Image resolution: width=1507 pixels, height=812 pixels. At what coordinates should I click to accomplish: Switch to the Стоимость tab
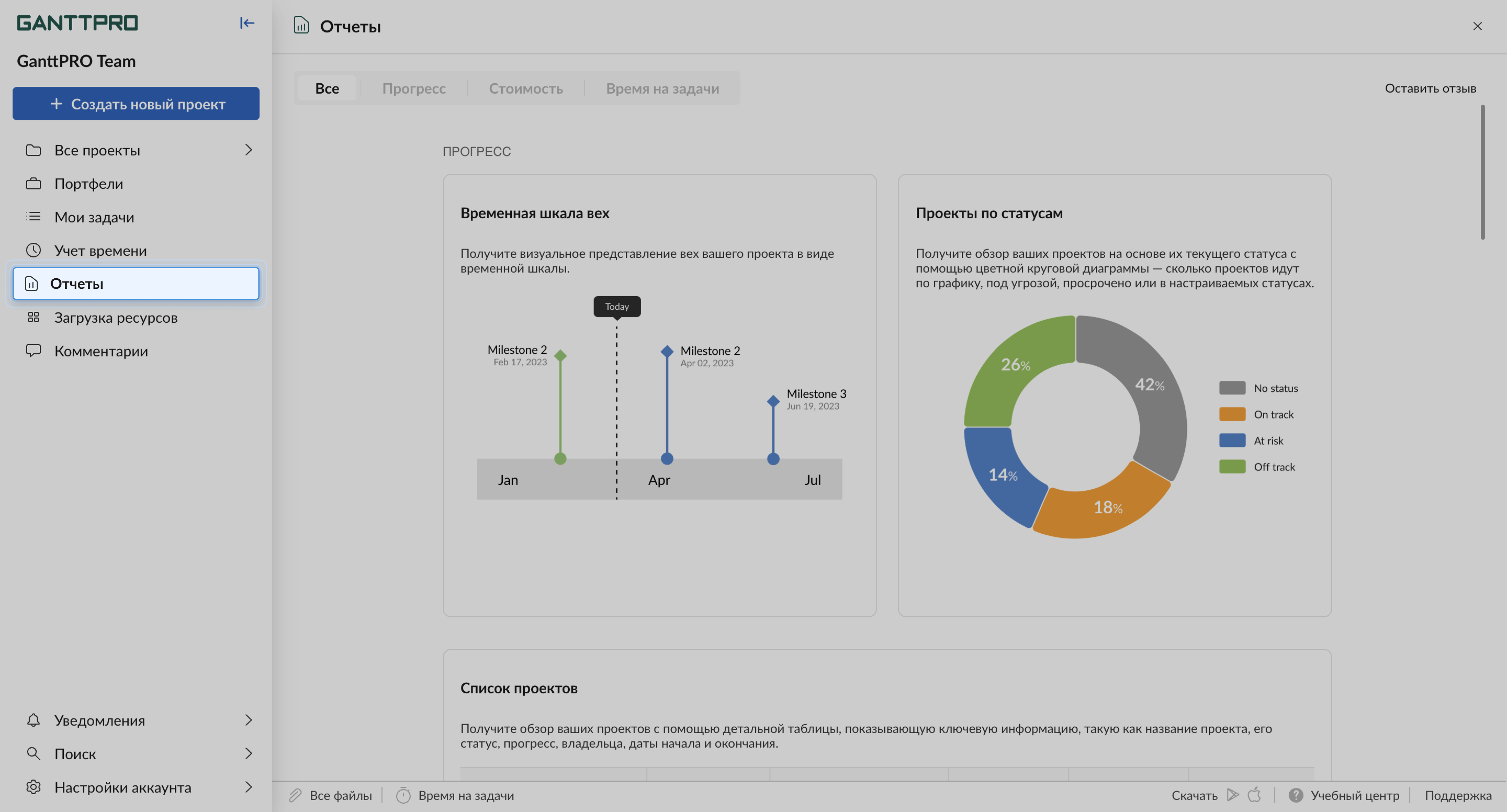click(525, 88)
